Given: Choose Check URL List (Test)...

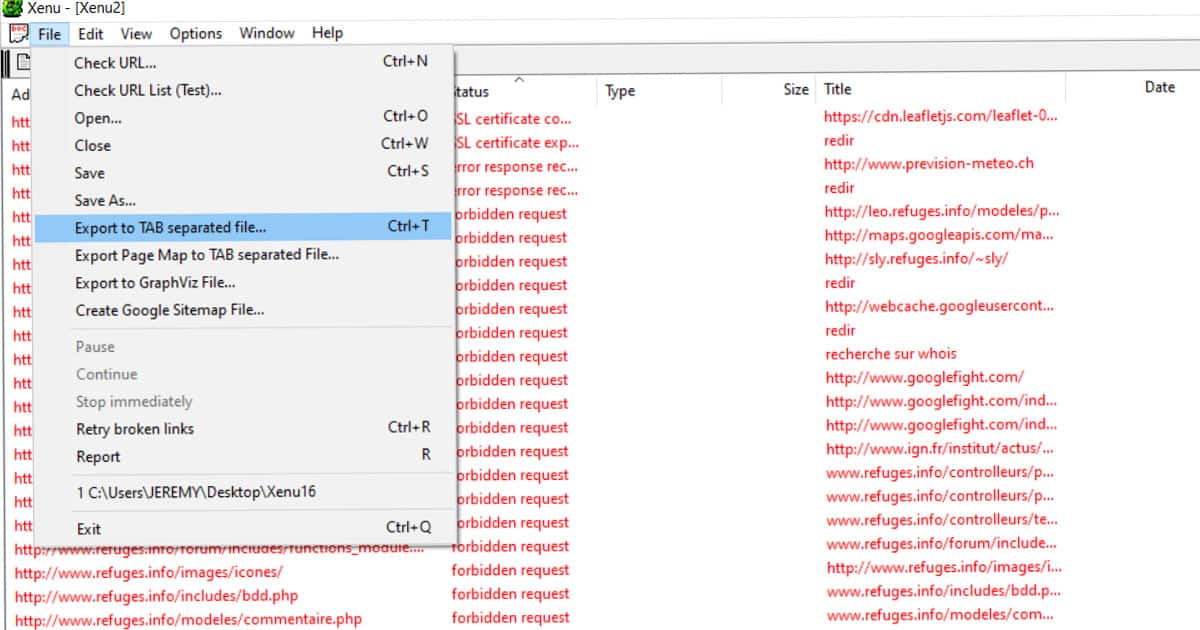Looking at the screenshot, I should (245, 90).
